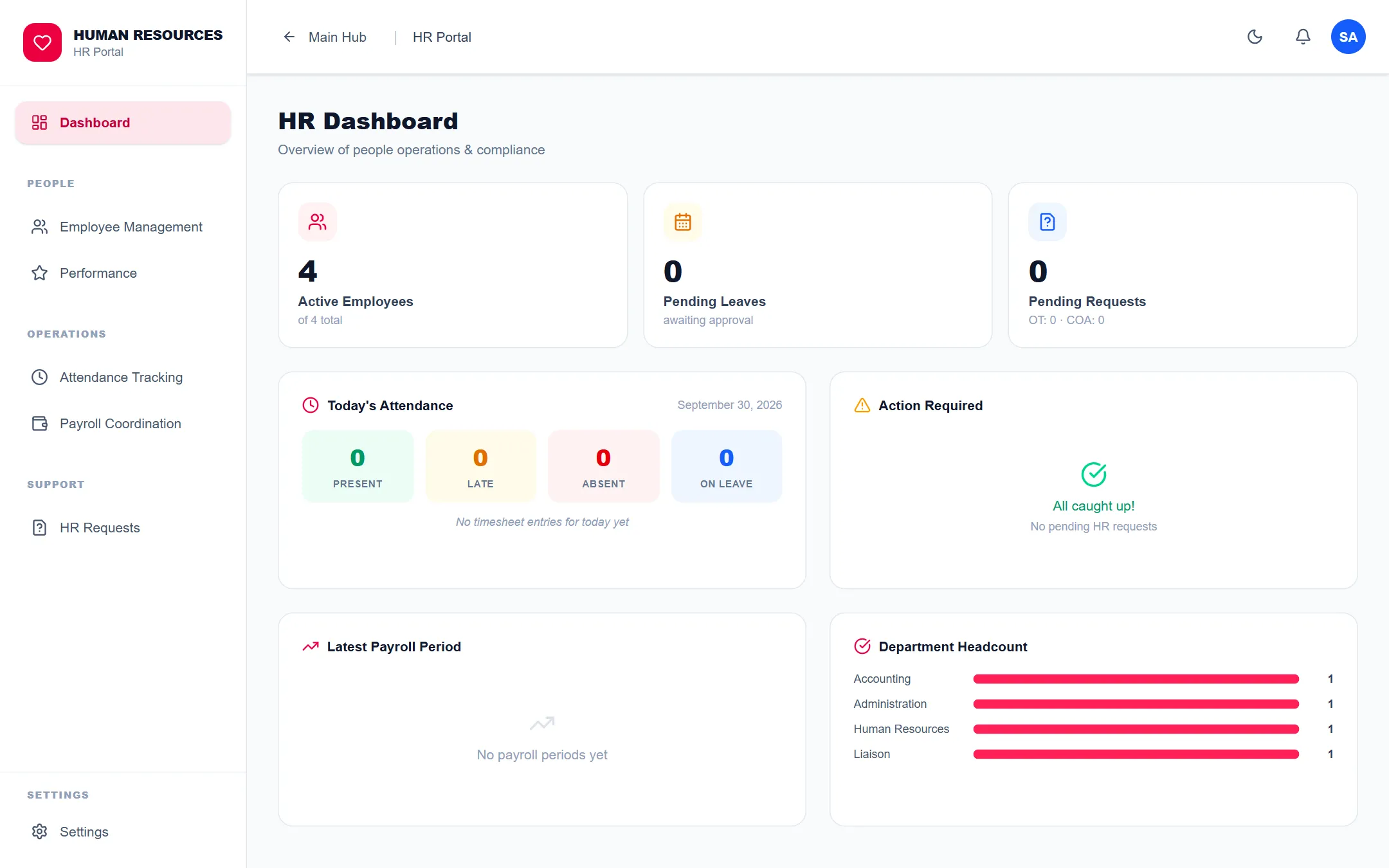Select the Absent attendance tile
Image resolution: width=1389 pixels, height=868 pixels.
coord(603,466)
